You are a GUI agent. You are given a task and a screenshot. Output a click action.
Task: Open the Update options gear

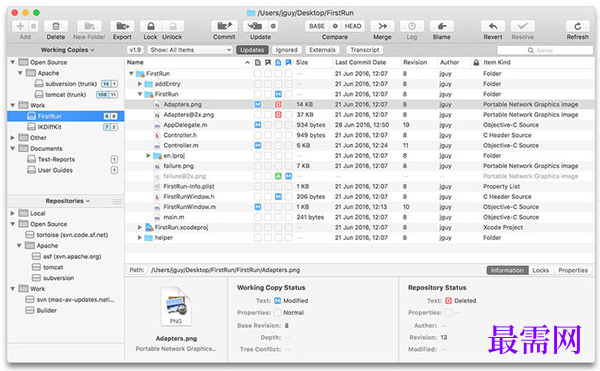pos(273,26)
